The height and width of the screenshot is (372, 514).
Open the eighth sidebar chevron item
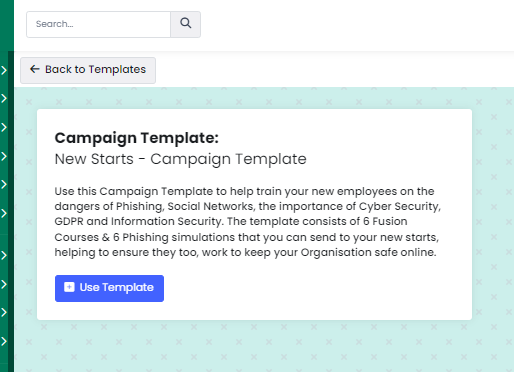click(x=4, y=284)
